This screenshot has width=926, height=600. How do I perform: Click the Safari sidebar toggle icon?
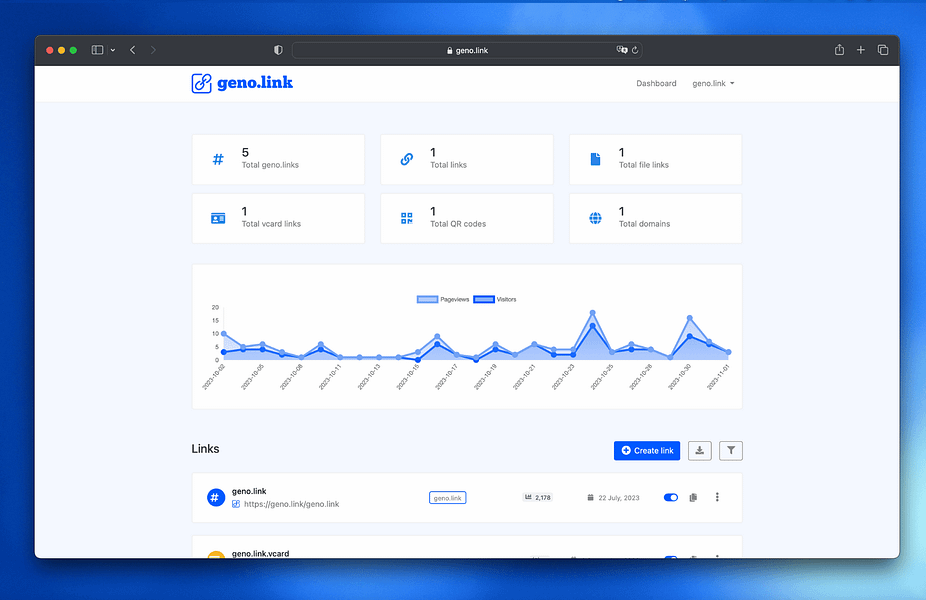[97, 50]
